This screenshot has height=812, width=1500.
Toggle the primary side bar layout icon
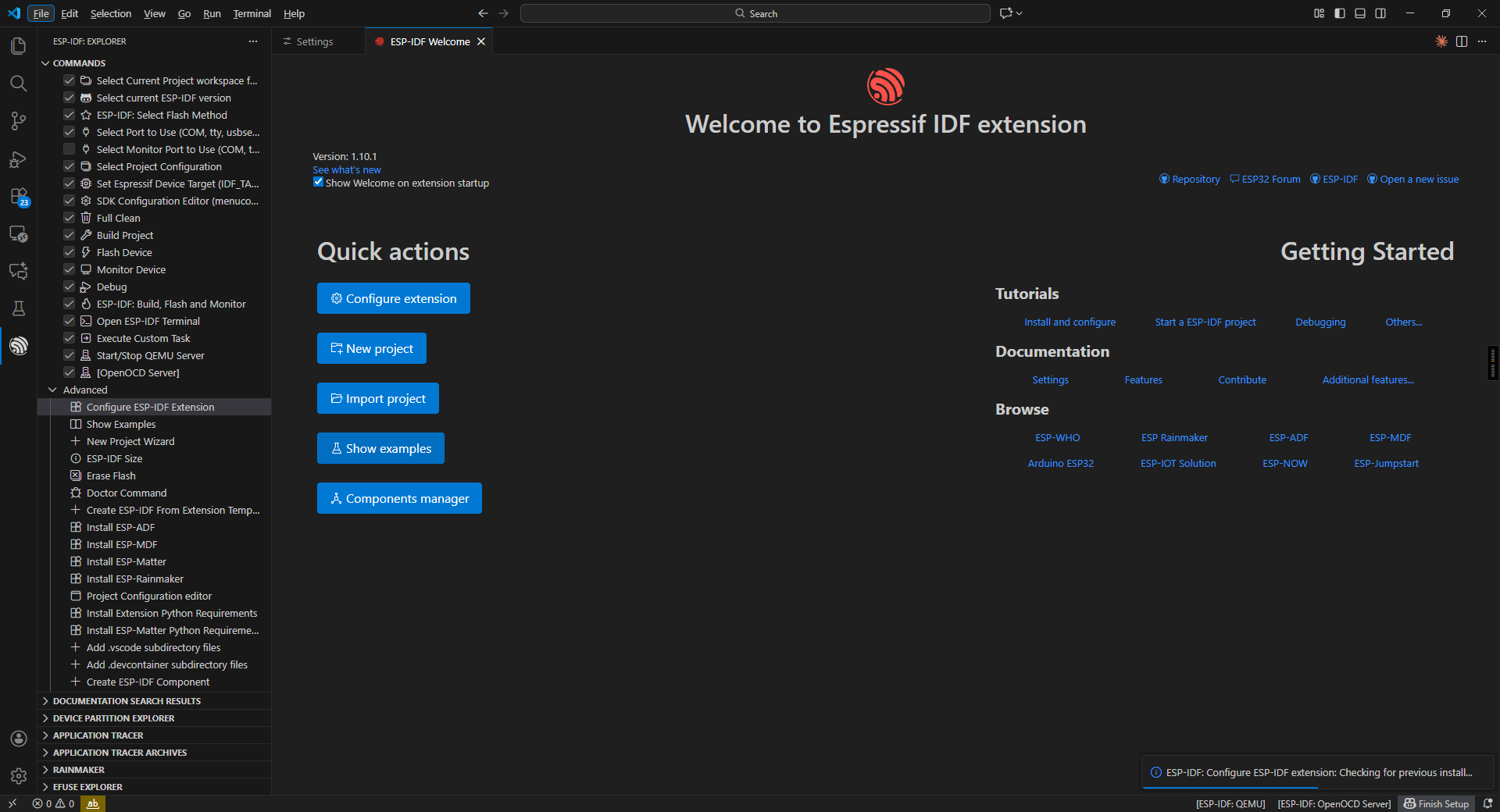click(1340, 13)
